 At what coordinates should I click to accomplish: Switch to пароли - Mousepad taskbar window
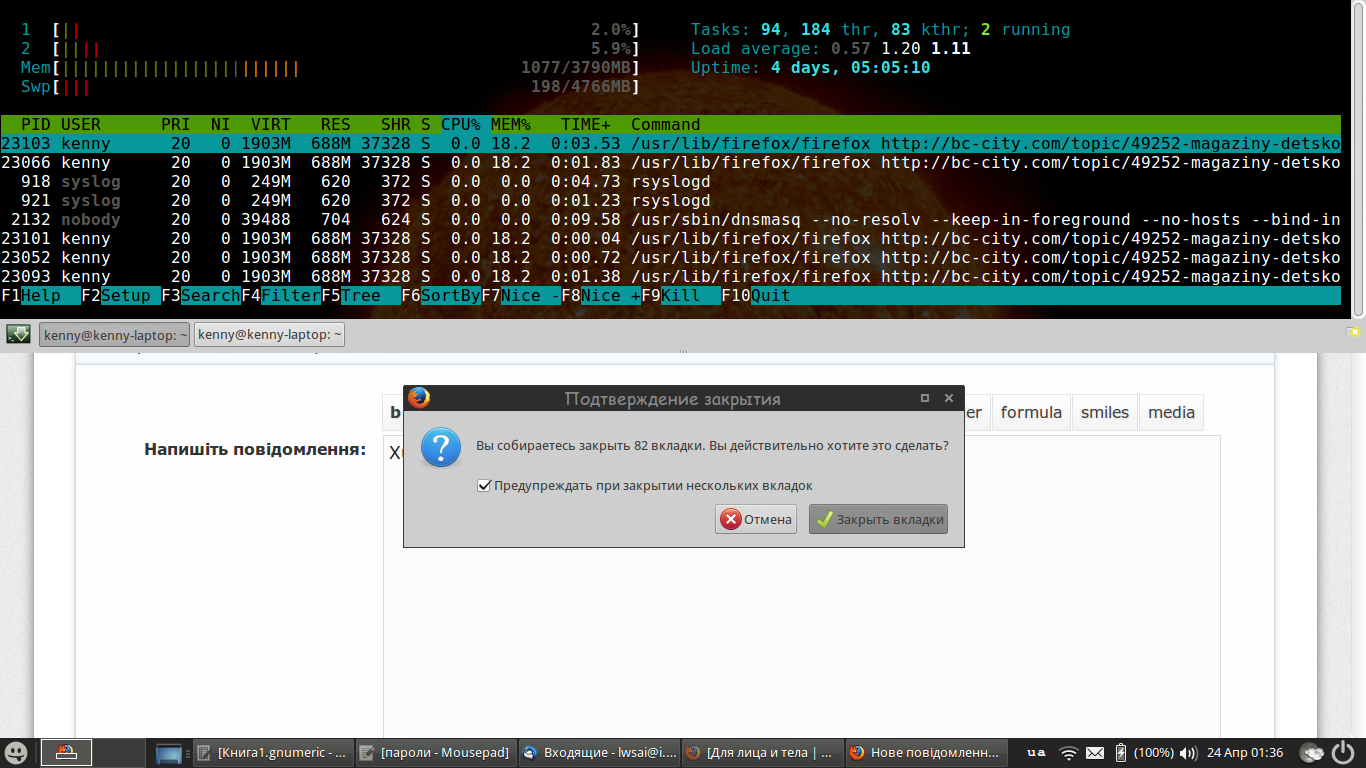pos(435,752)
